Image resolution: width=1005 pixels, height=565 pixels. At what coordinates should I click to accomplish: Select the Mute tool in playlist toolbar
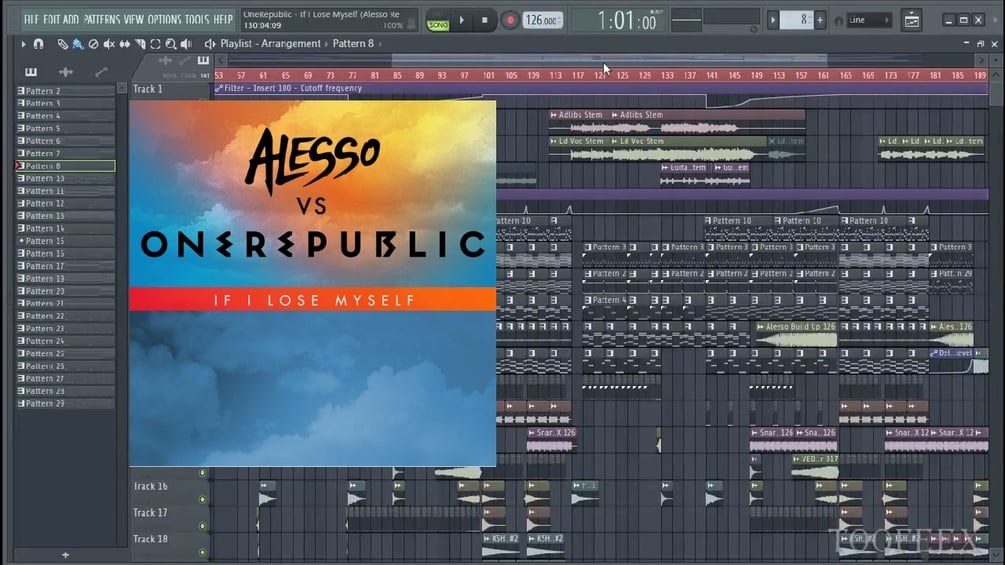point(109,44)
